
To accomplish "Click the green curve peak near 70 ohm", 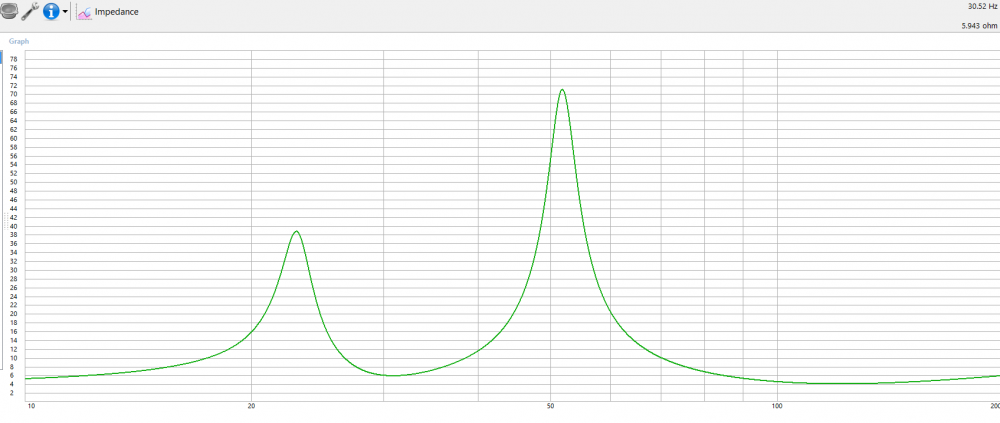I will point(562,90).
